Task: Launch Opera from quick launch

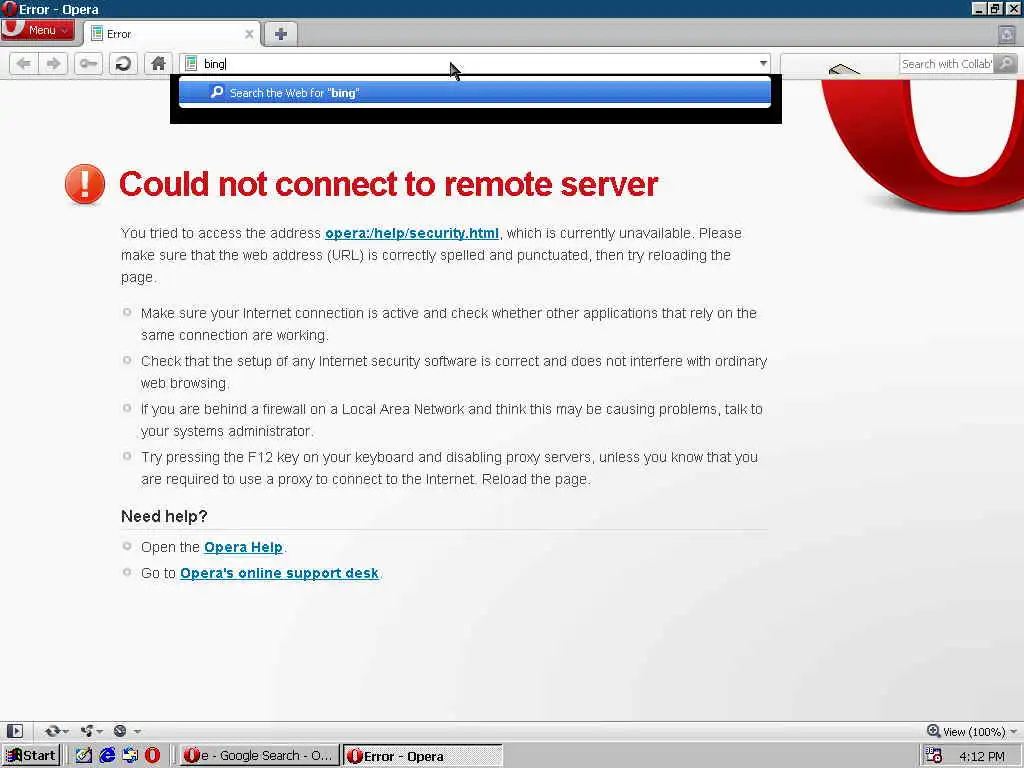Action: pos(152,756)
